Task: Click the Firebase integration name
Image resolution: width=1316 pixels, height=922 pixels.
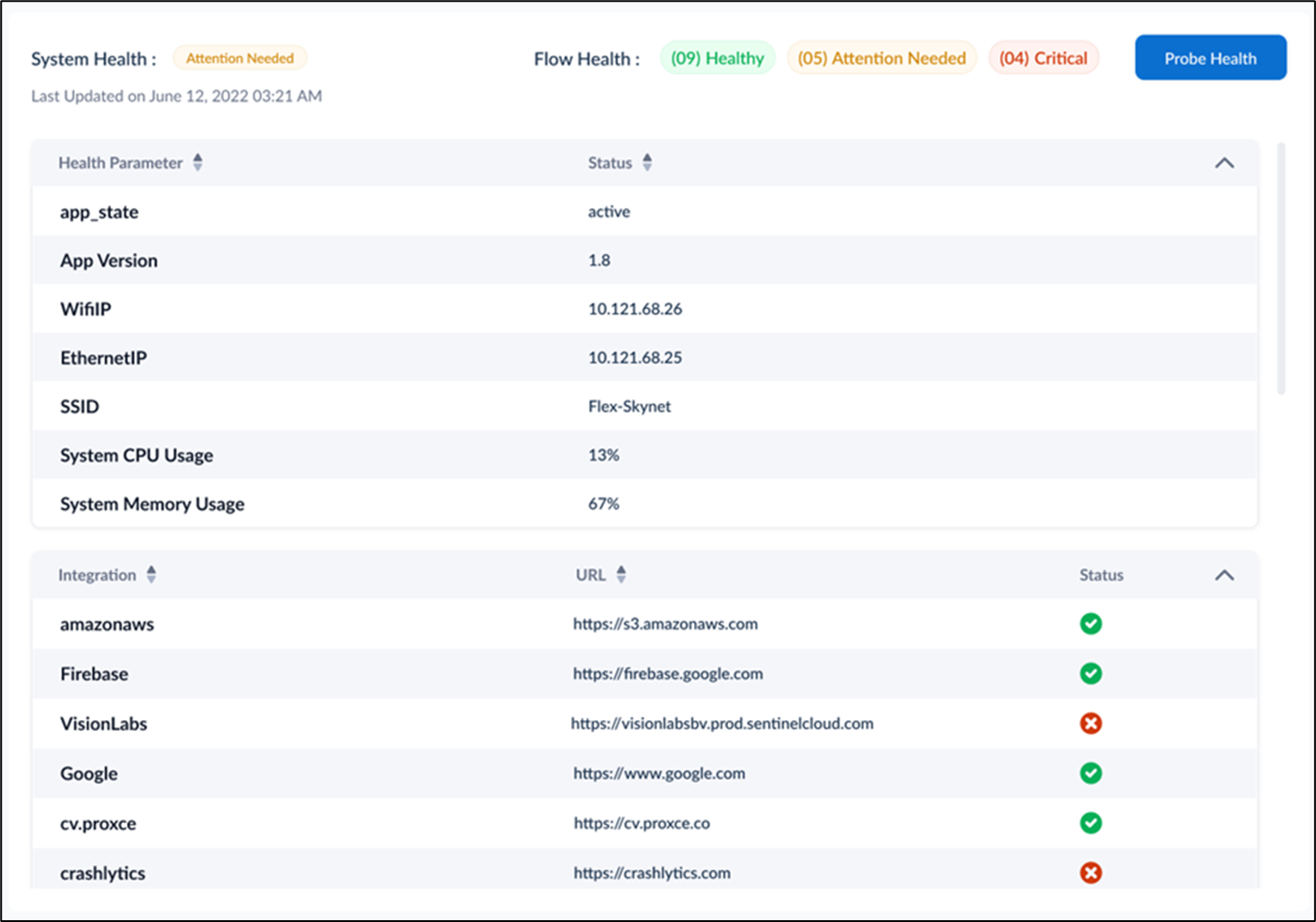Action: pyautogui.click(x=94, y=674)
